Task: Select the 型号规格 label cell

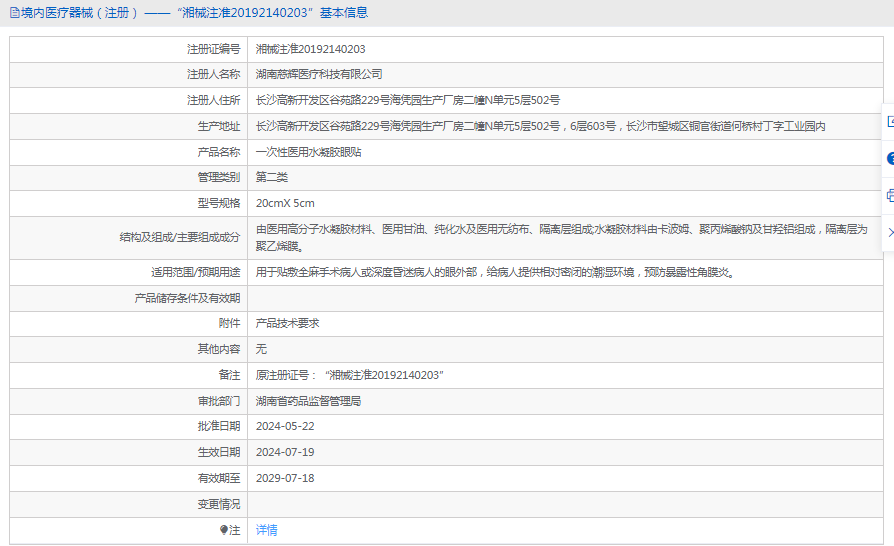Action: click(128, 203)
